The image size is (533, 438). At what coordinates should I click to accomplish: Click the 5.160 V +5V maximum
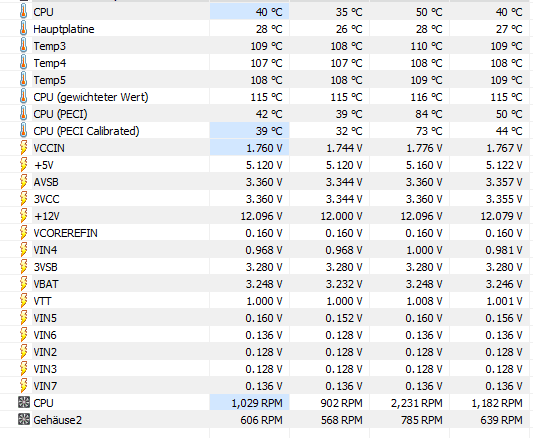point(424,165)
